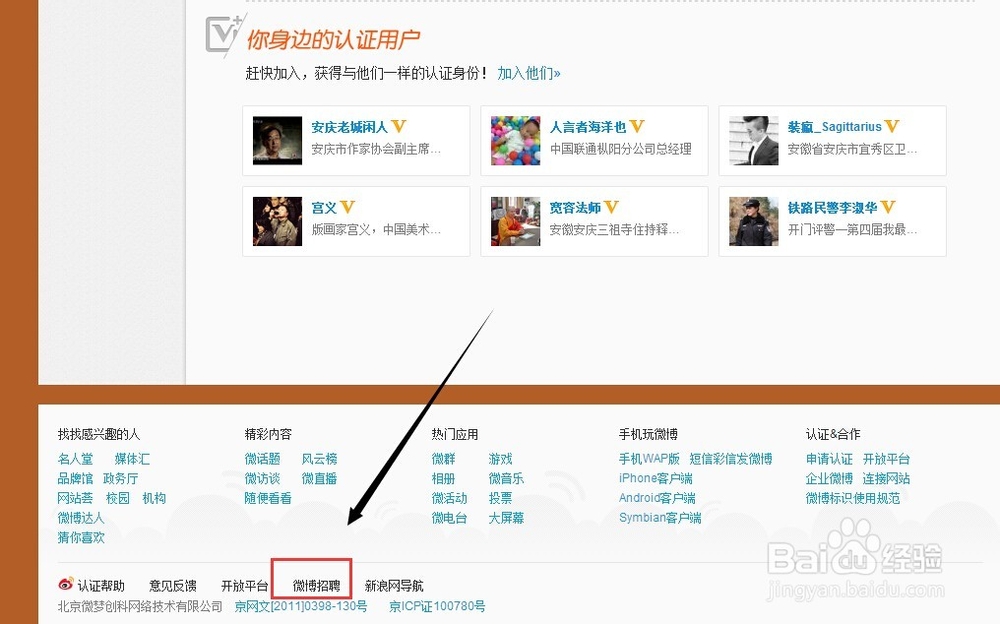The image size is (1000, 624).
Task: Open Symbian客户端 link
Action: (660, 518)
